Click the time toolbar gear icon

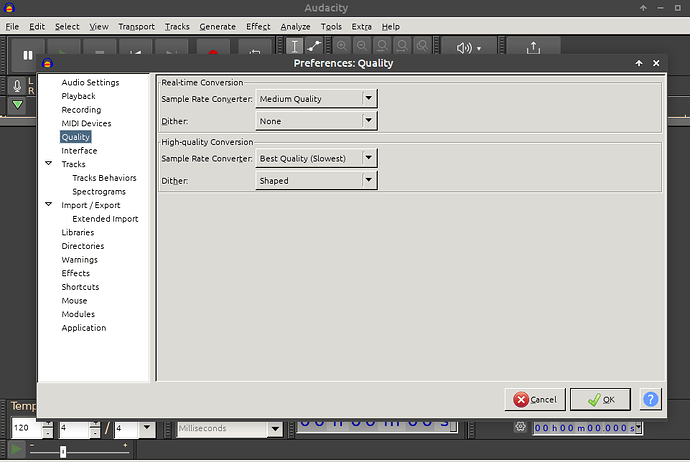click(521, 427)
